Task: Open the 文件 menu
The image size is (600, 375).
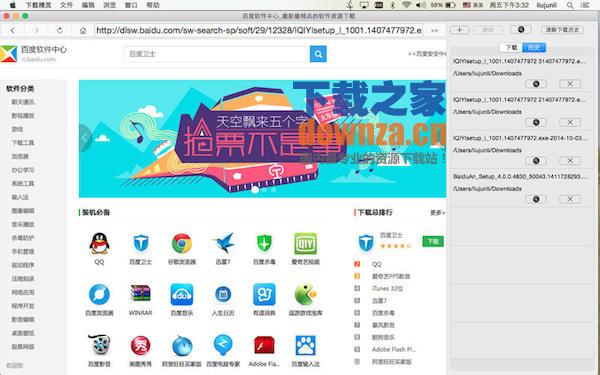Action: click(67, 5)
